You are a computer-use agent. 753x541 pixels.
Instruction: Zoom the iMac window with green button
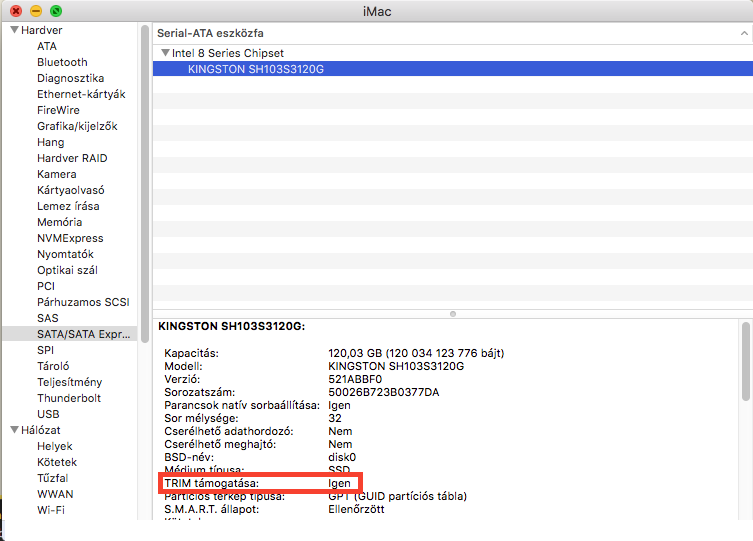[x=56, y=11]
